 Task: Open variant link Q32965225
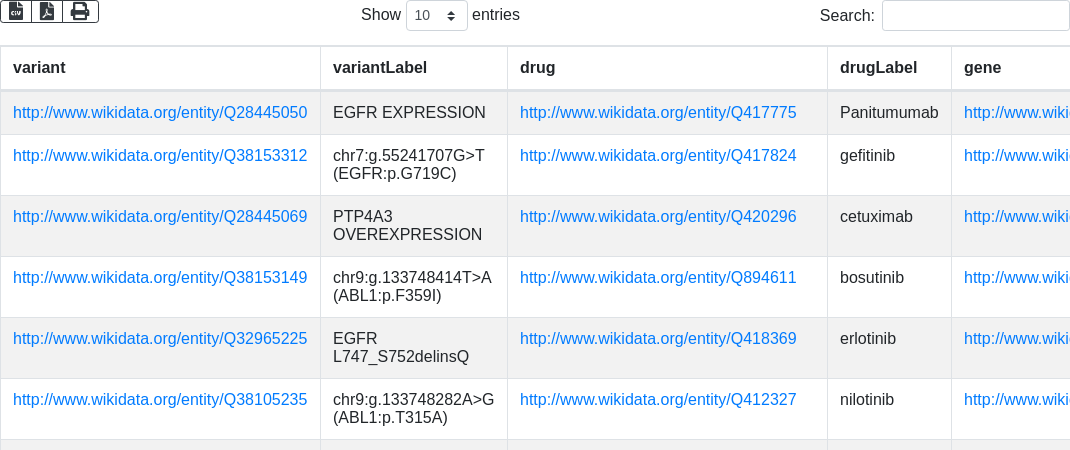coord(160,339)
